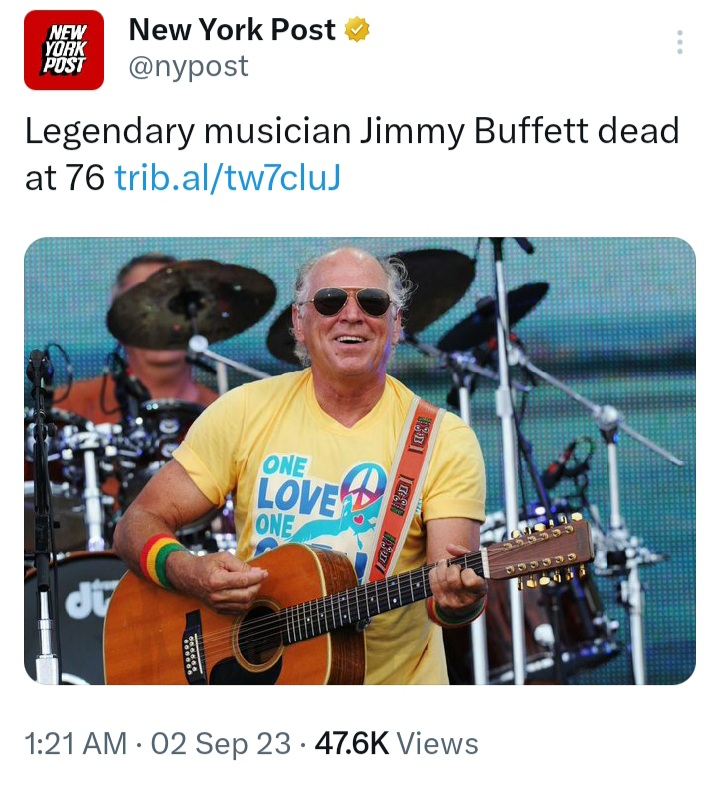Click the "Legendary musician Jimmy Buffett dead" text
720x786 pixels.
coord(352,131)
